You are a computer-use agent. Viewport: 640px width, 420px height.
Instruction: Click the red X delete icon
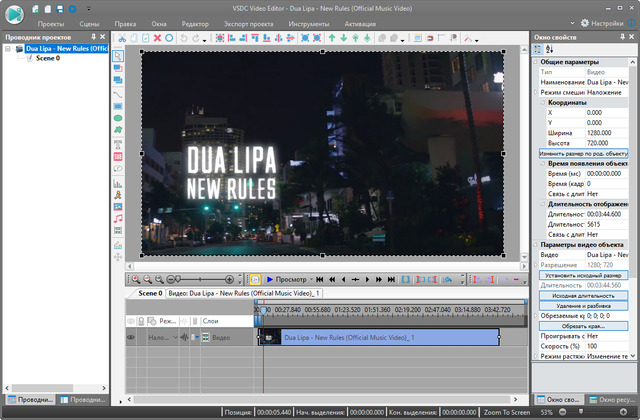(x=157, y=38)
